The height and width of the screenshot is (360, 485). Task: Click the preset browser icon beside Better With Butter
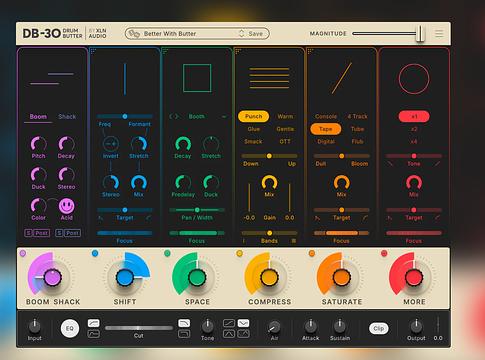click(134, 34)
